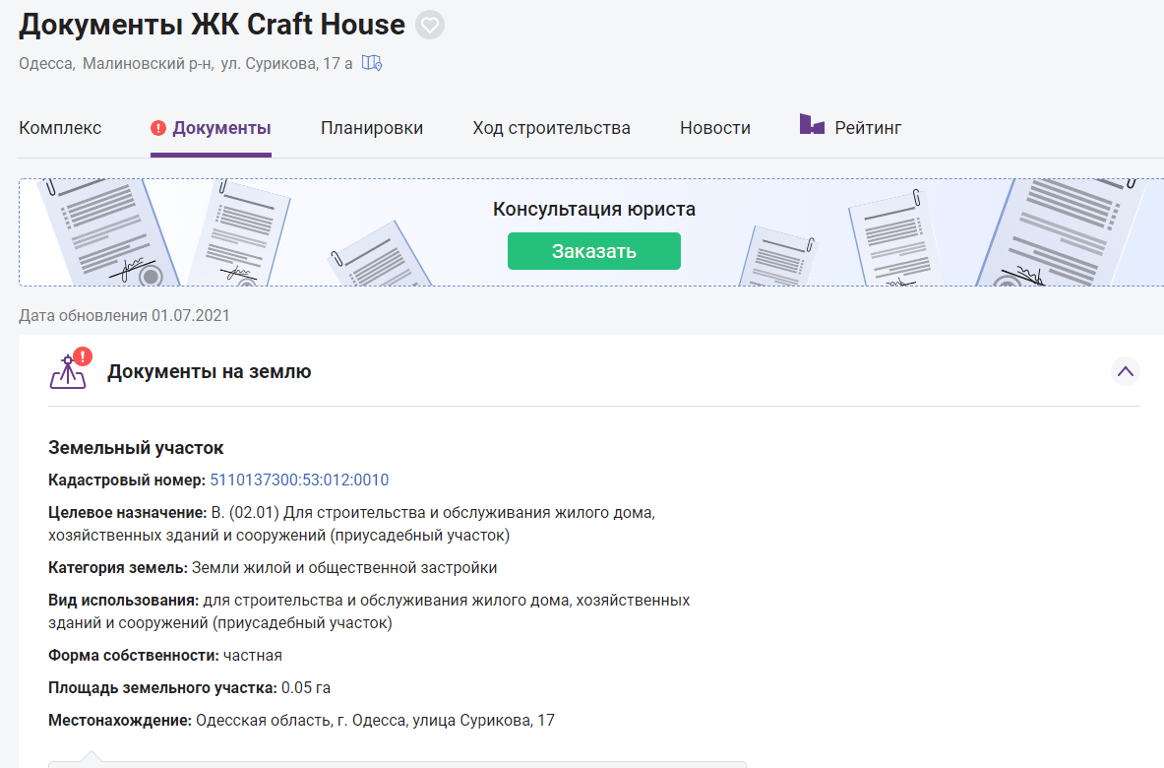This screenshot has height=768, width=1164.
Task: Click the 0.05 га area value
Action: coord(306,688)
